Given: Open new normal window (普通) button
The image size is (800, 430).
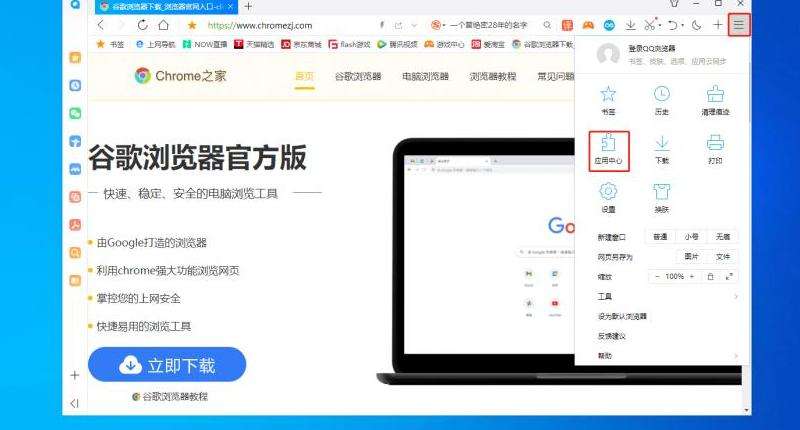Looking at the screenshot, I should pyautogui.click(x=660, y=237).
